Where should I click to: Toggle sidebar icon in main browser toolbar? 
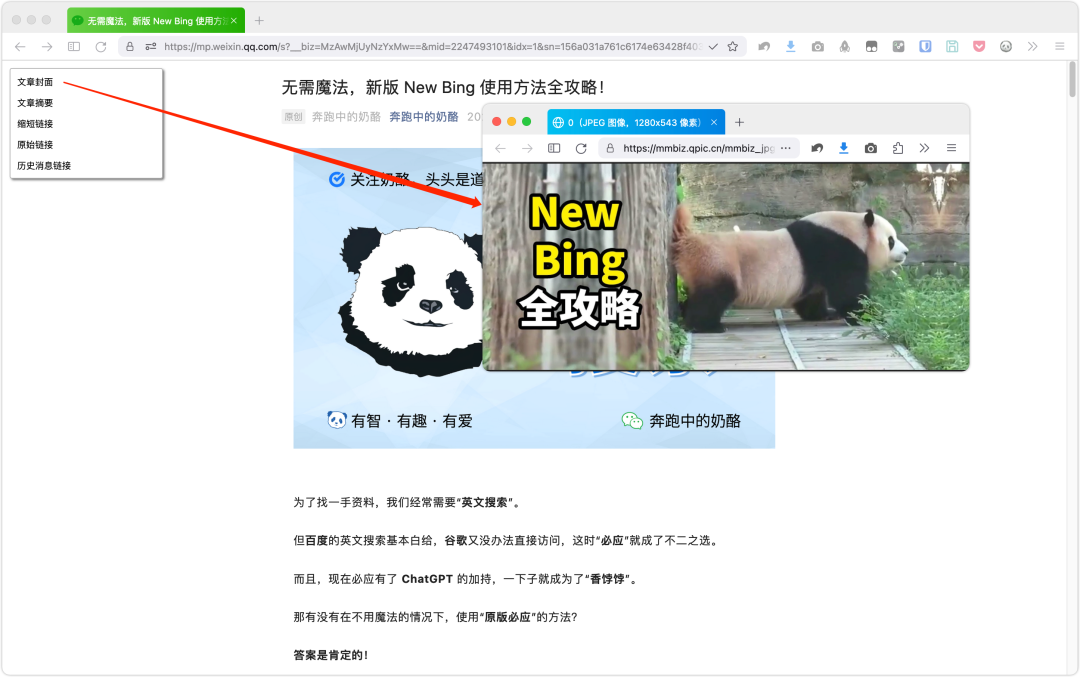pos(74,47)
